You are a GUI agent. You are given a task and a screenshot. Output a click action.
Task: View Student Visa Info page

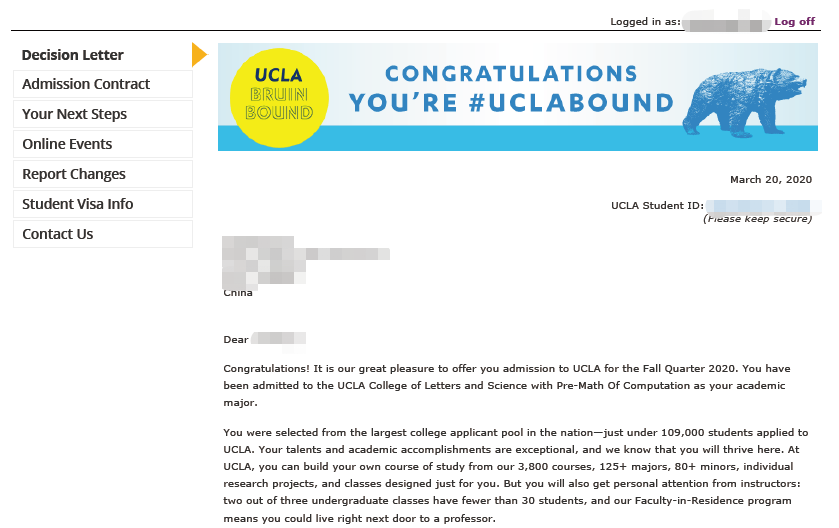[103, 204]
